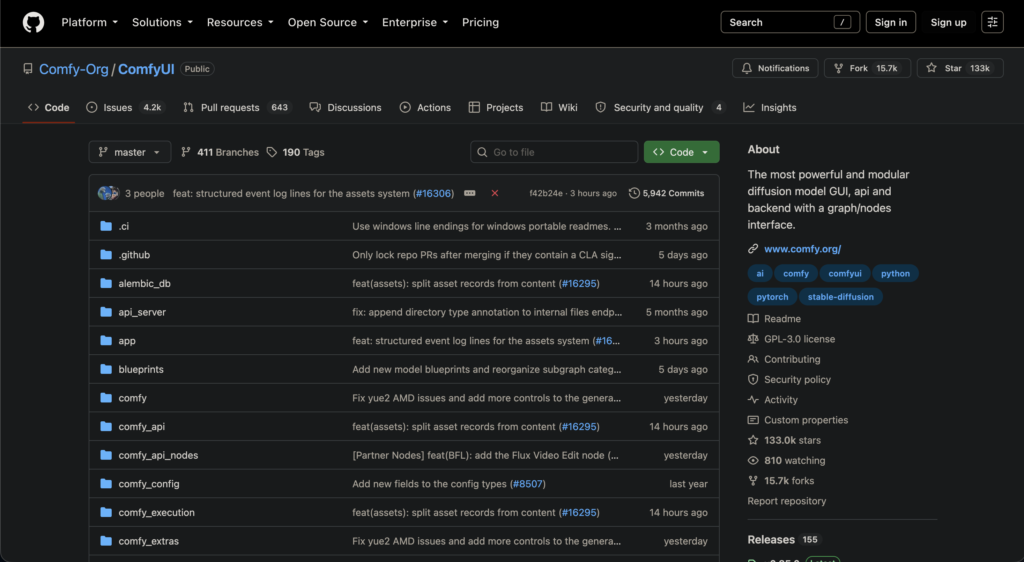
Task: Open the comfy_execution folder name
Action: (x=157, y=512)
